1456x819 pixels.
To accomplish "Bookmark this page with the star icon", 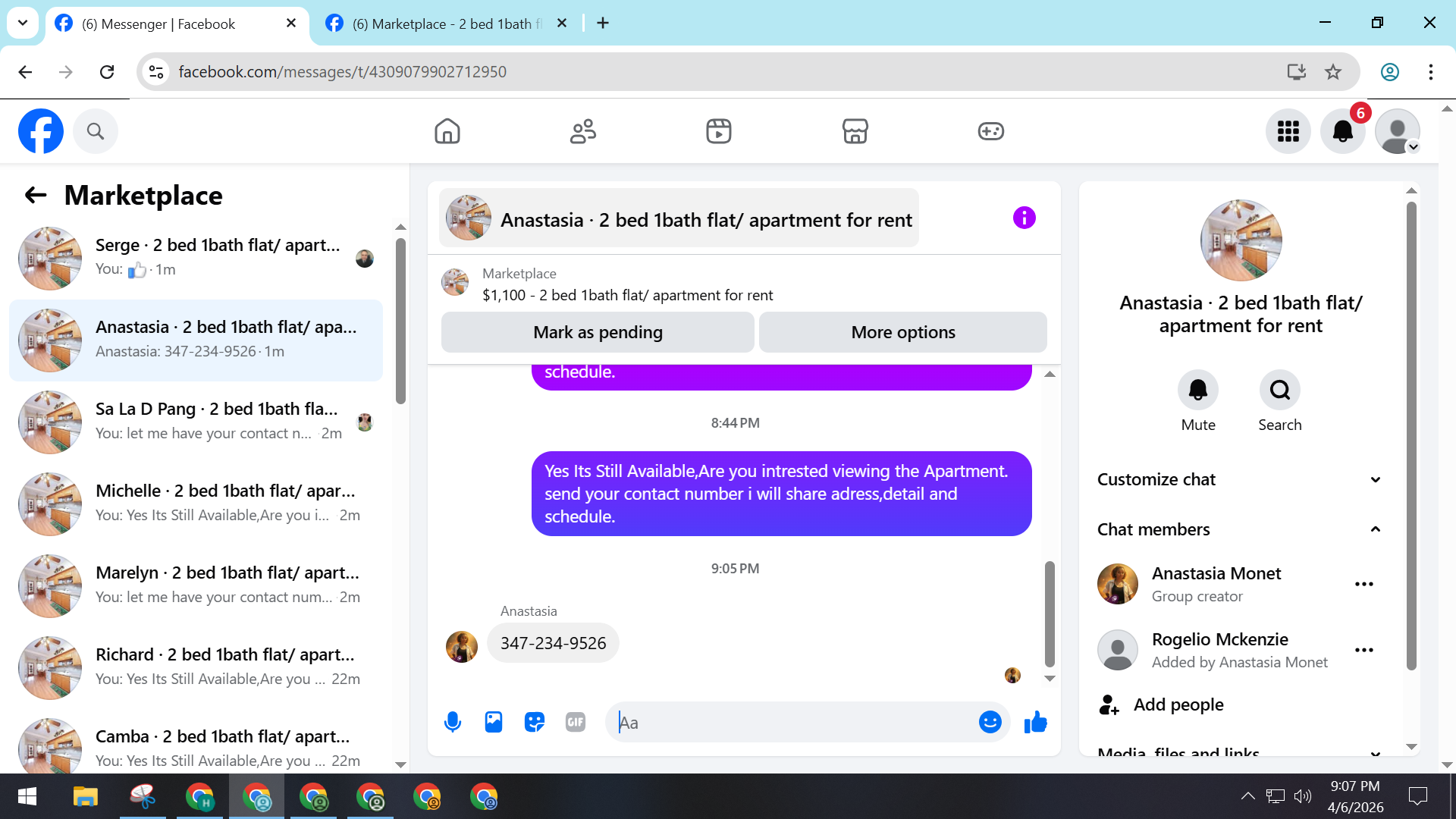I will 1333,72.
